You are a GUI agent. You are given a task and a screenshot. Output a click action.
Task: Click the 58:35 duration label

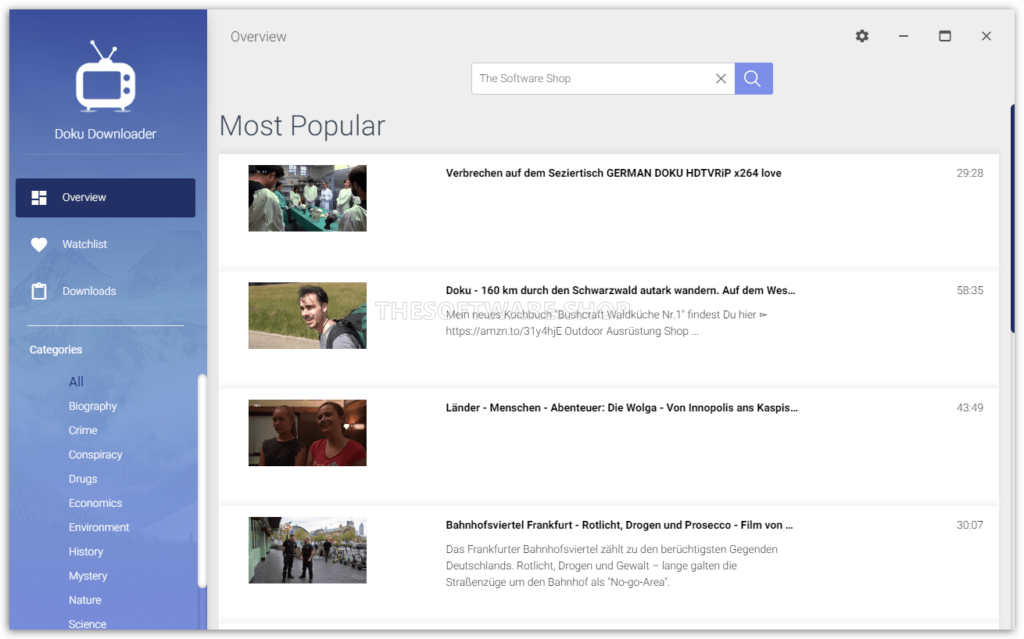(x=970, y=290)
